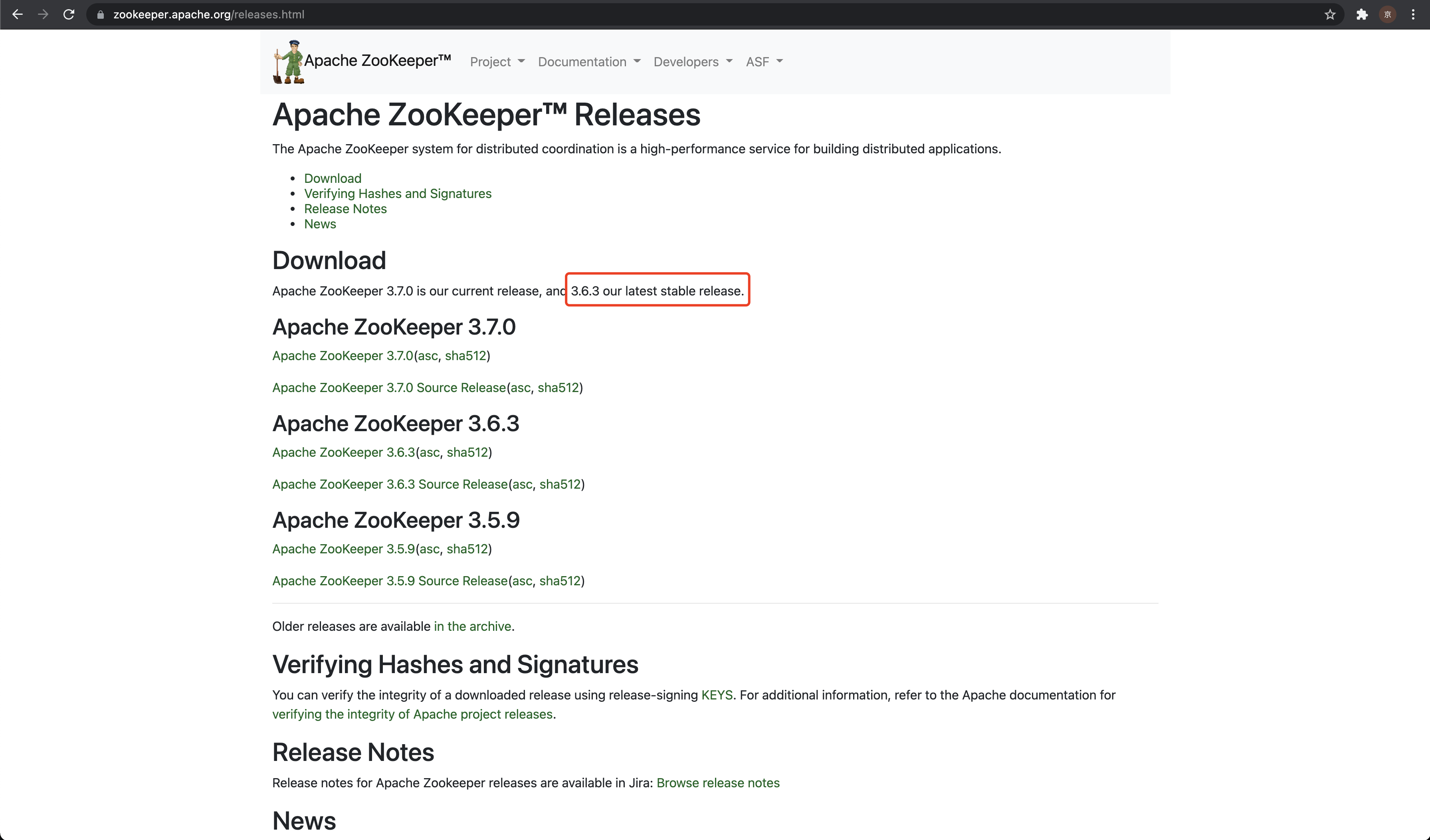
Task: Open asc signature for ZooKeeper 3.5.9 binary
Action: 430,549
